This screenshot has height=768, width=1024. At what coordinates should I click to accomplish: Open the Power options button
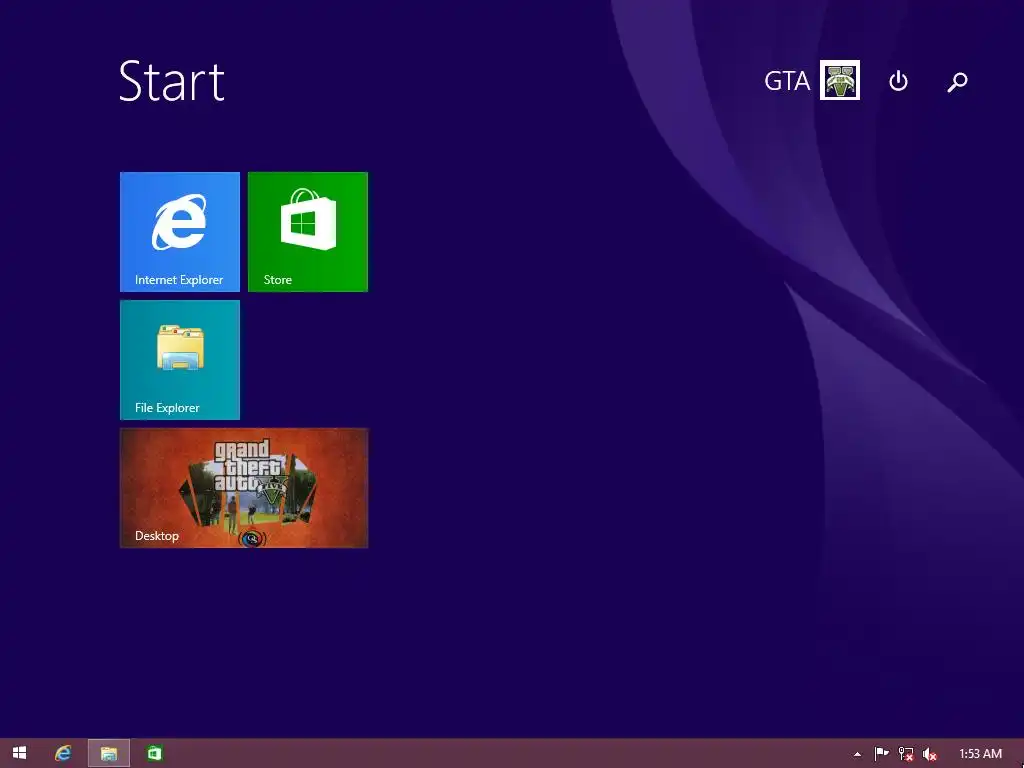point(899,81)
